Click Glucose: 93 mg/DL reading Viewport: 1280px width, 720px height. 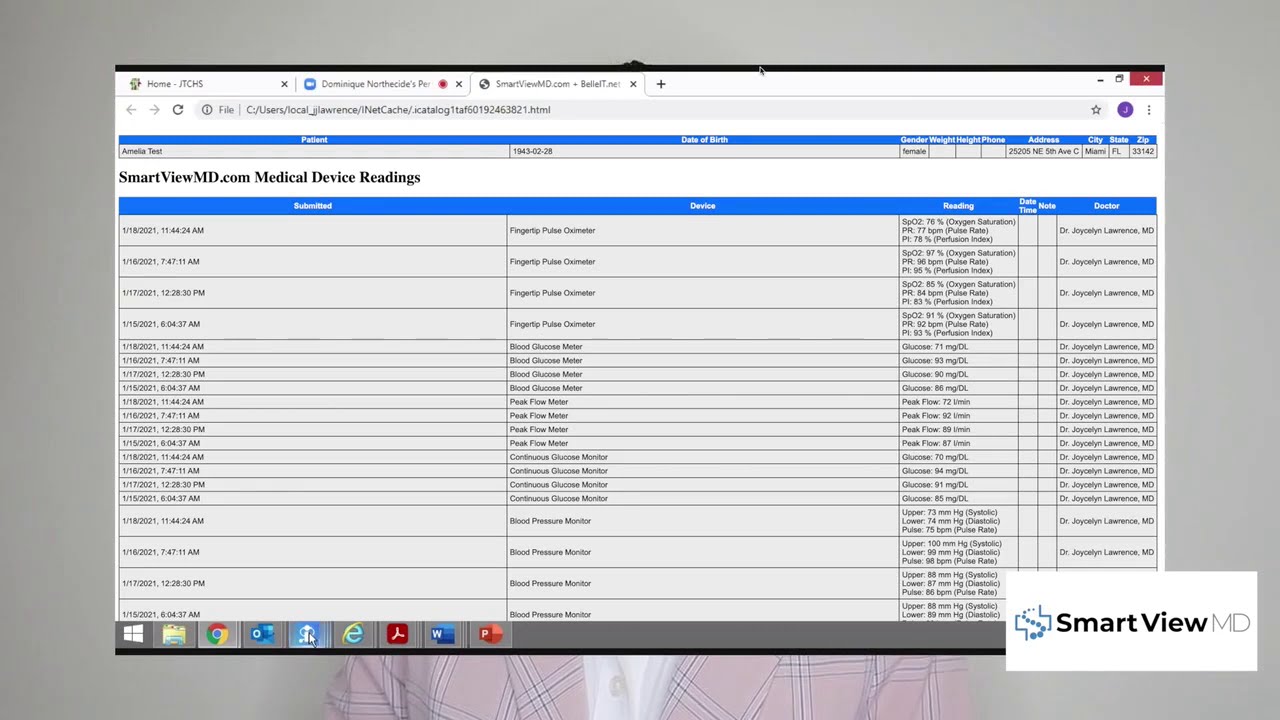[935, 361]
